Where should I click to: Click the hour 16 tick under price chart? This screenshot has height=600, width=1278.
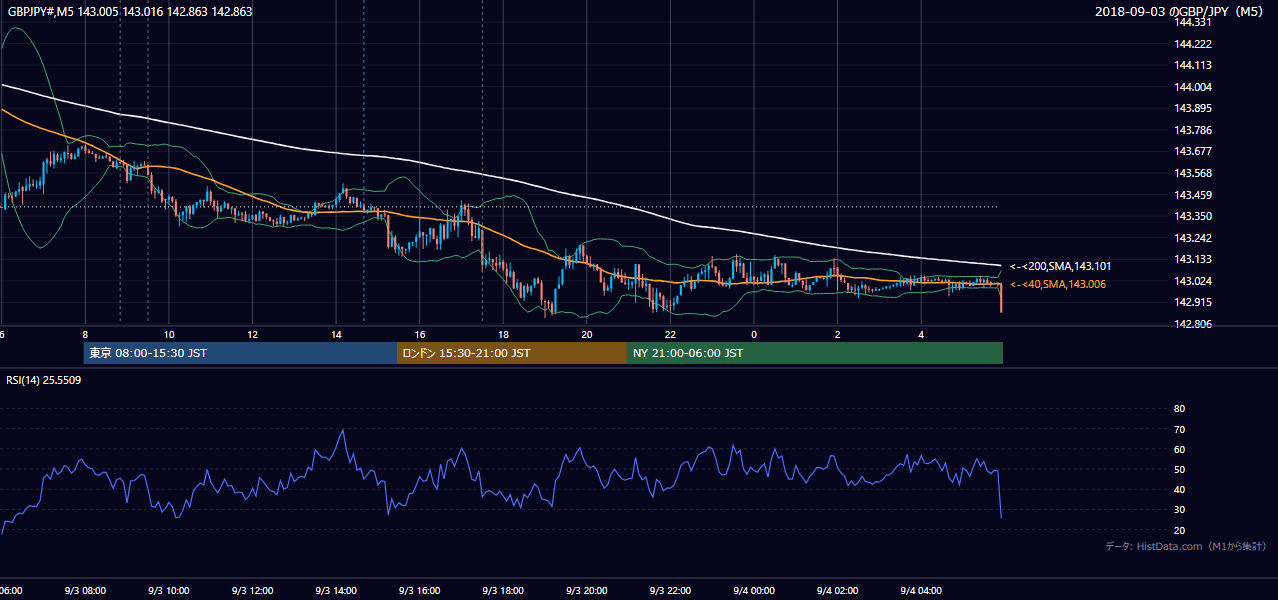[x=420, y=335]
